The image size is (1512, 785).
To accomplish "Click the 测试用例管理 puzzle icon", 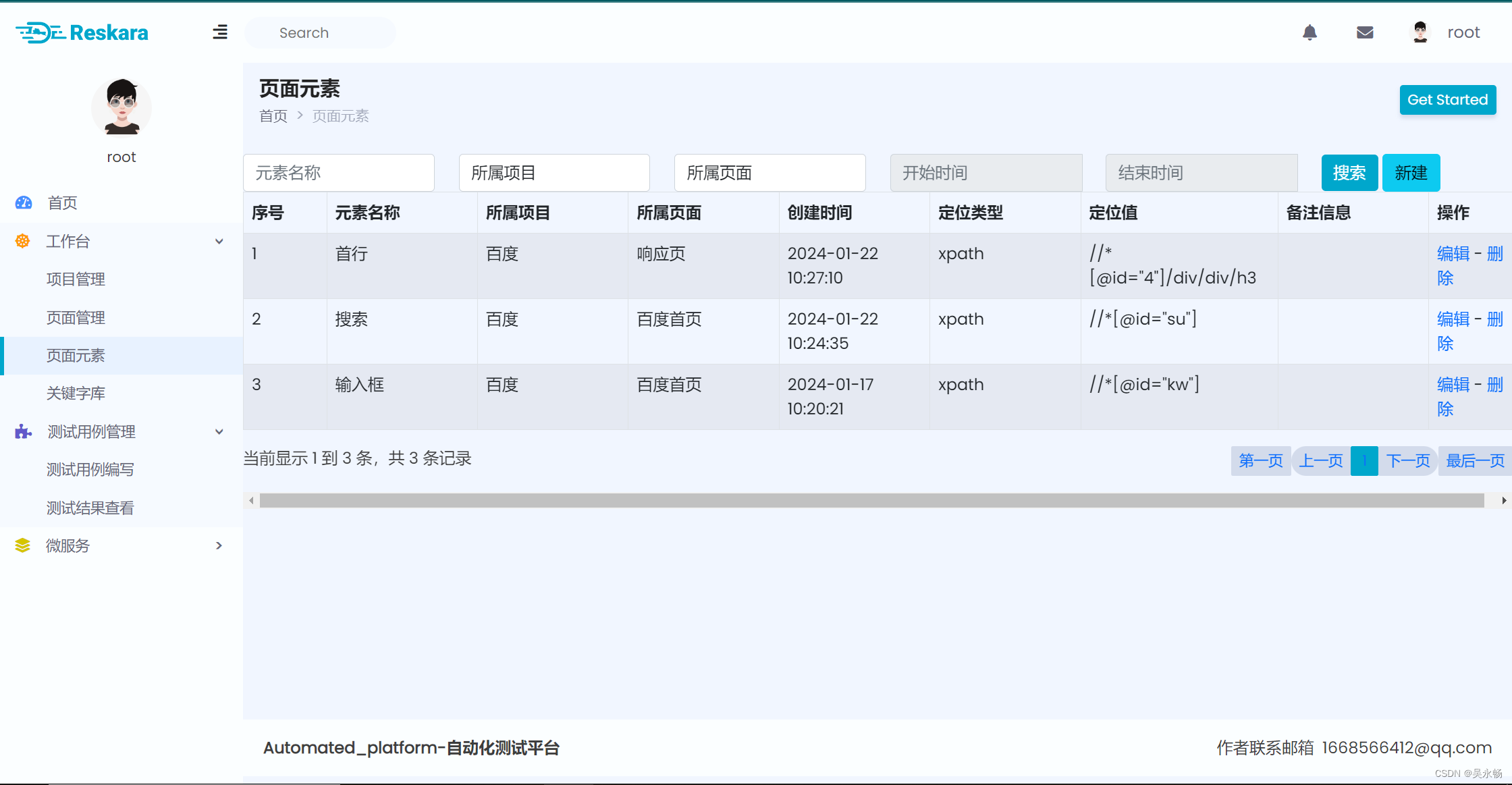I will click(x=24, y=432).
